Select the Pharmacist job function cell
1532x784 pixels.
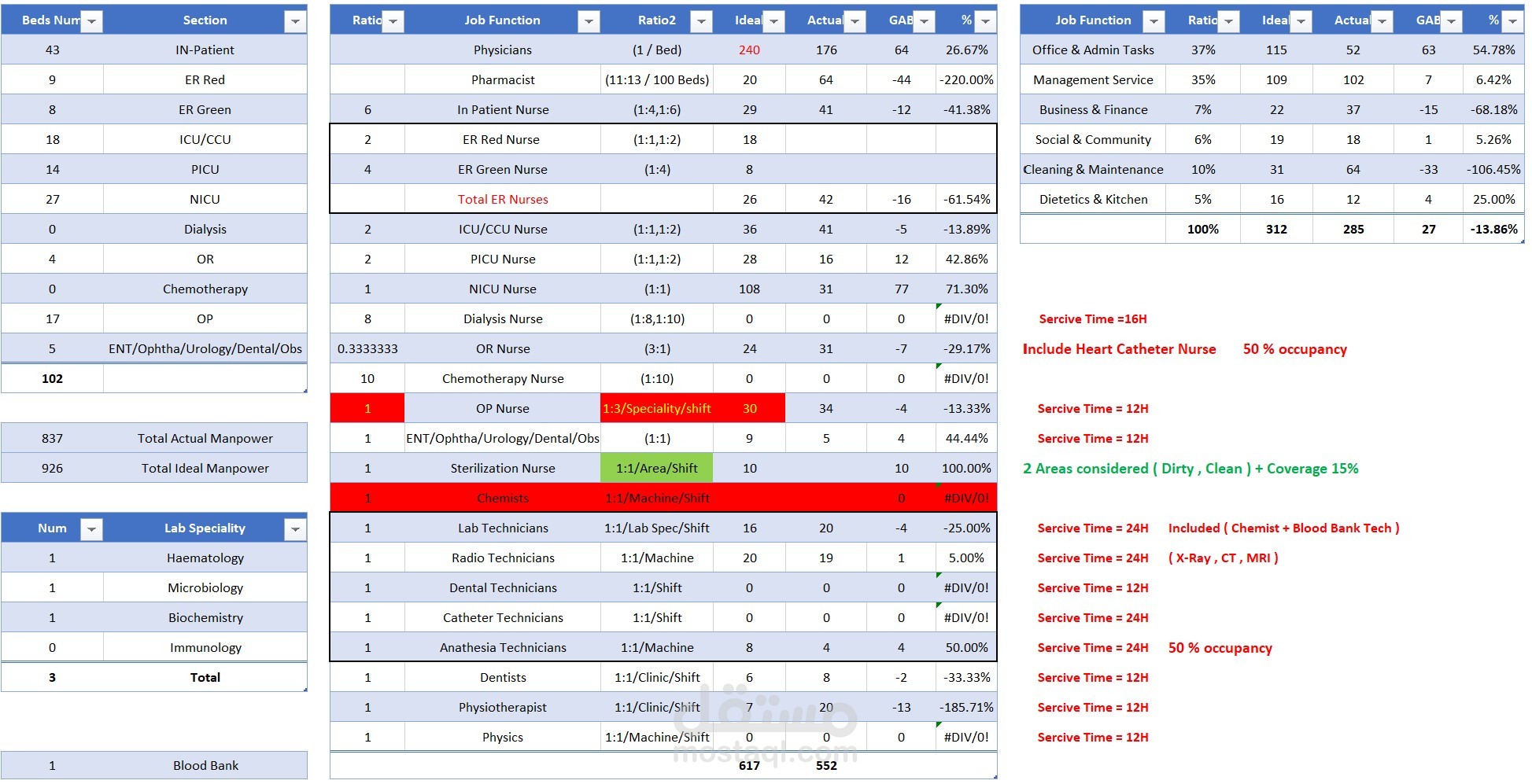click(503, 79)
